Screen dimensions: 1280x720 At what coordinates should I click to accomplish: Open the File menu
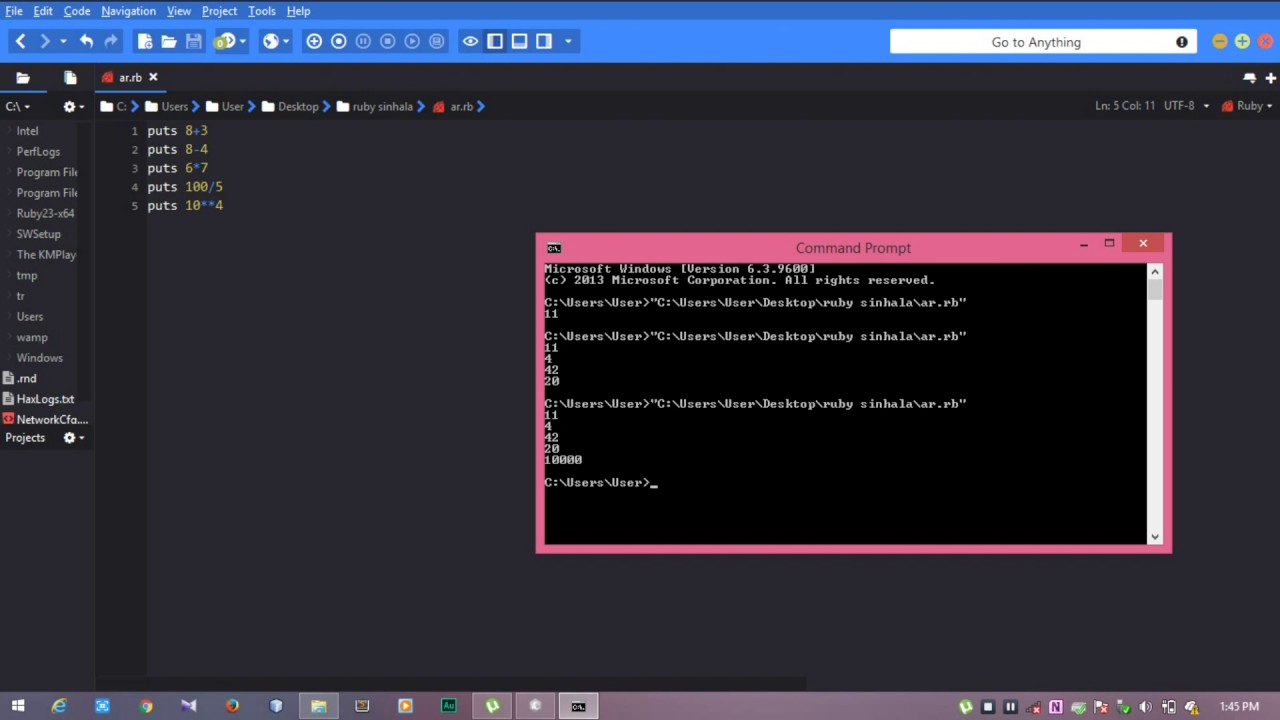coord(14,11)
